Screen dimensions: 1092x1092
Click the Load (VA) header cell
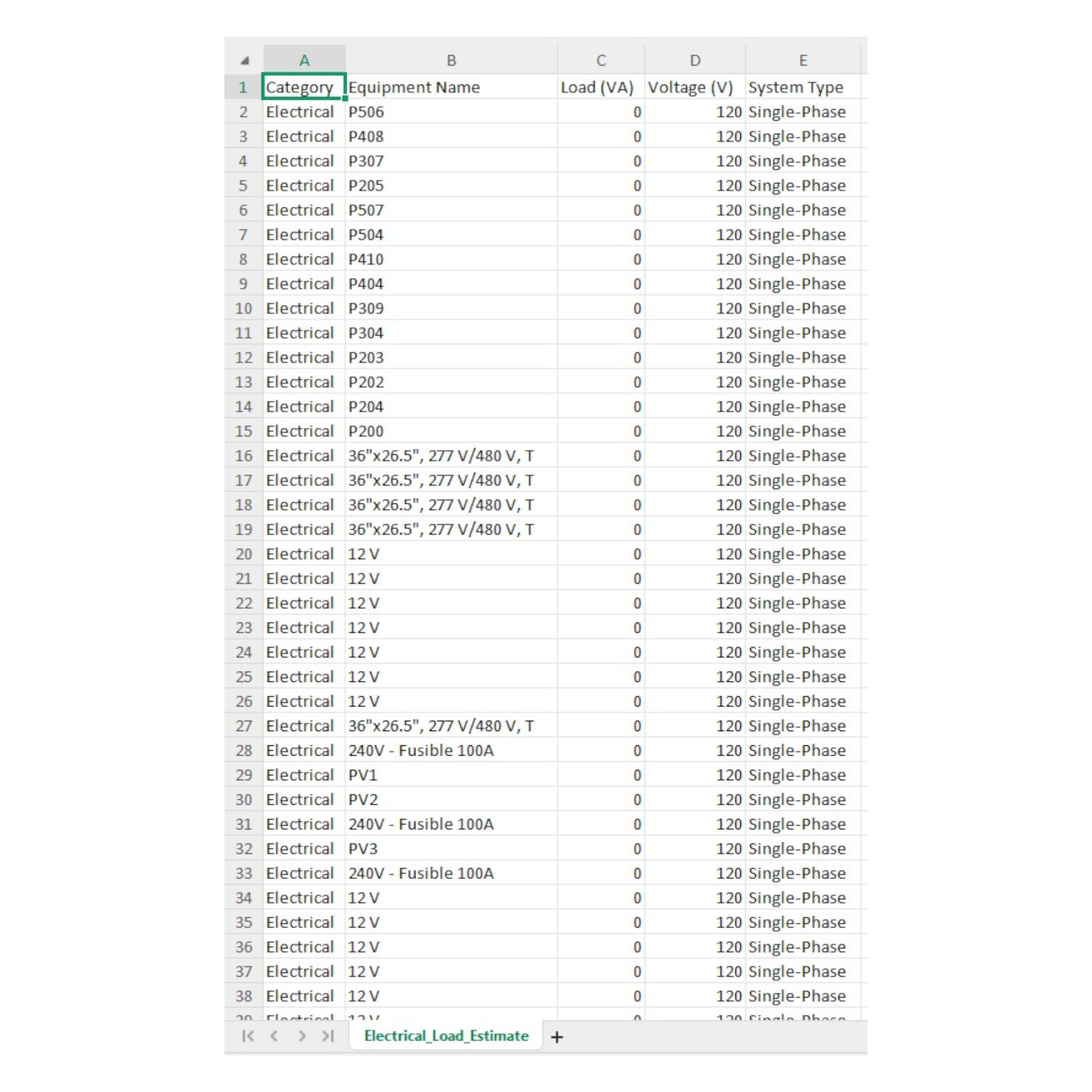tap(601, 87)
